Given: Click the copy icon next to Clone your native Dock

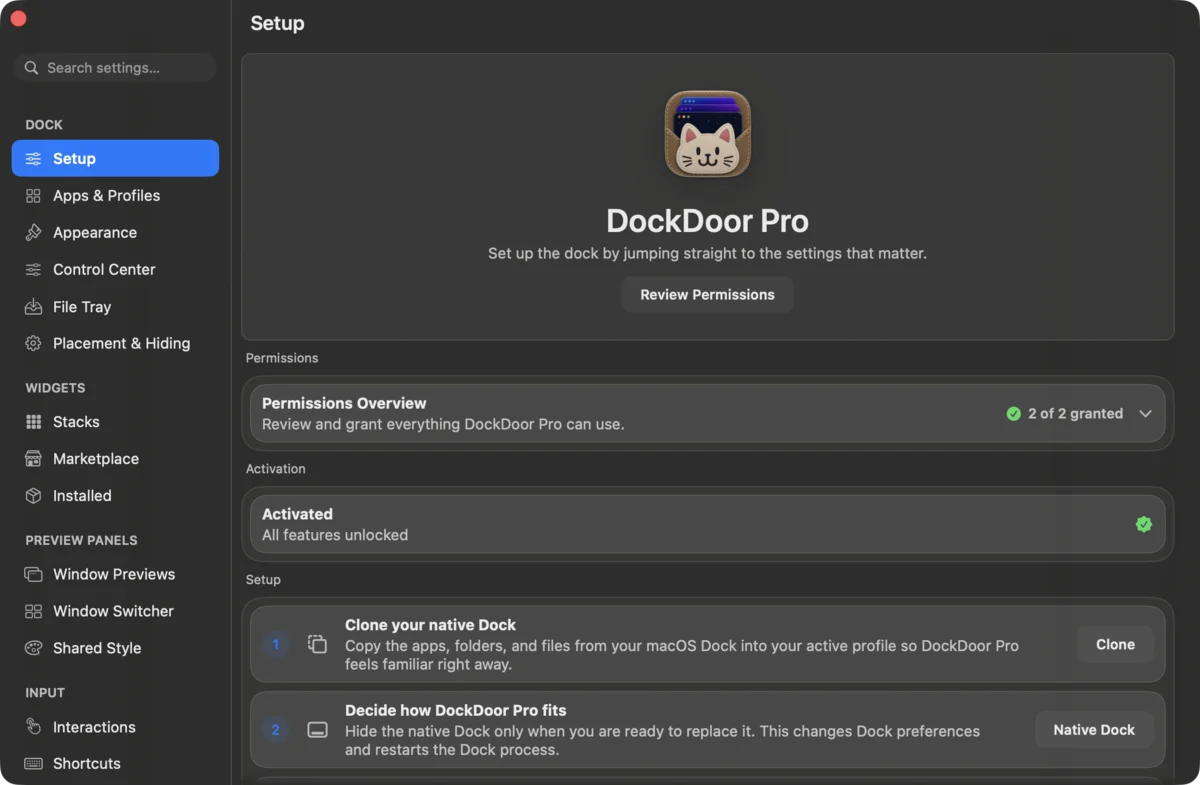Looking at the screenshot, I should coord(318,645).
